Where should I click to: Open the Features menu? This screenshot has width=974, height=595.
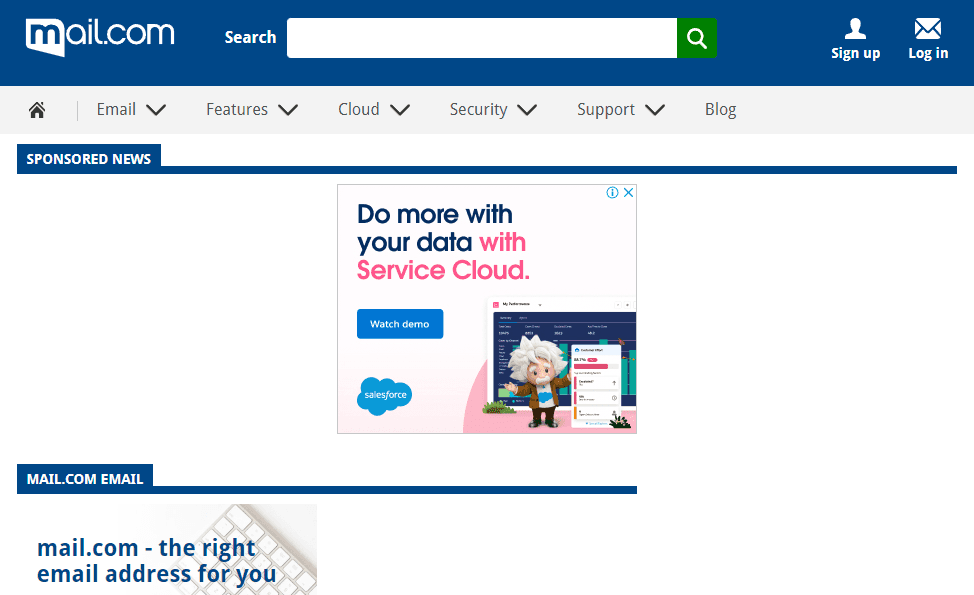tap(237, 109)
